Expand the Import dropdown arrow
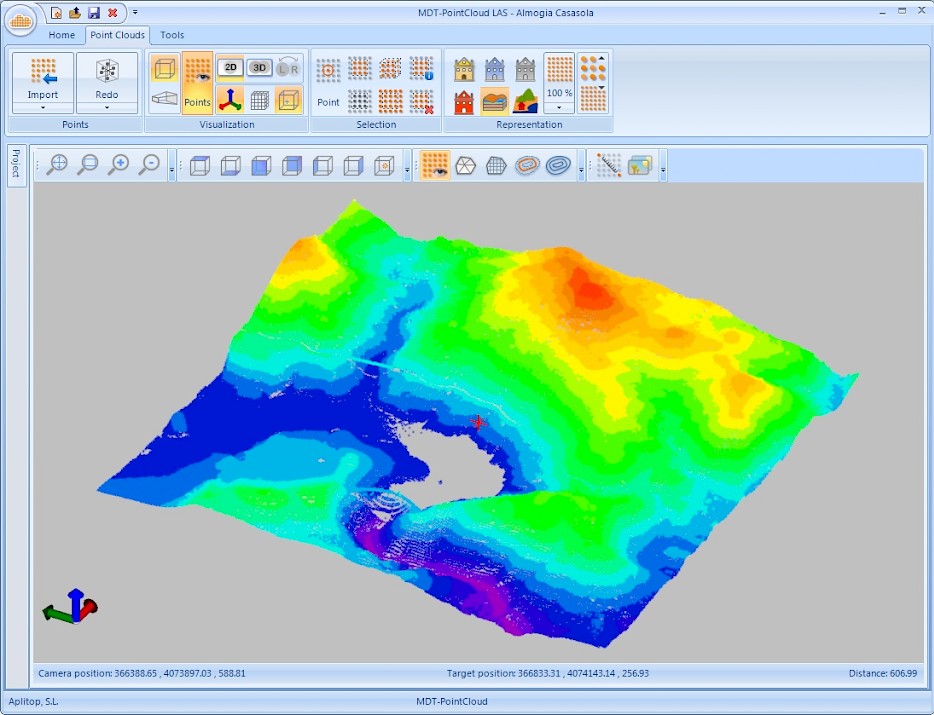Viewport: 934px width, 715px height. point(42,107)
